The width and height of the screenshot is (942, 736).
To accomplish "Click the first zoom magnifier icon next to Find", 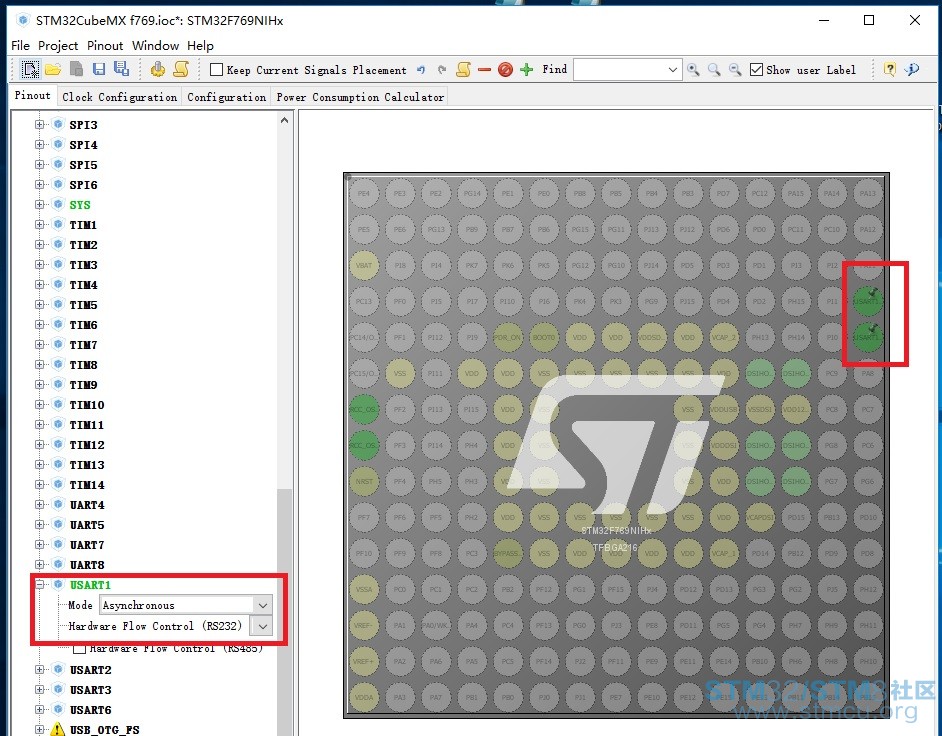I will pyautogui.click(x=693, y=70).
